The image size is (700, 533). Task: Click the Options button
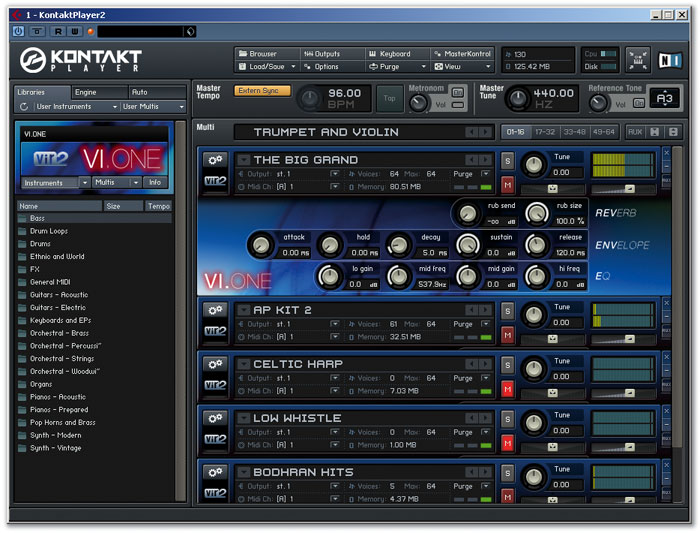[x=332, y=67]
